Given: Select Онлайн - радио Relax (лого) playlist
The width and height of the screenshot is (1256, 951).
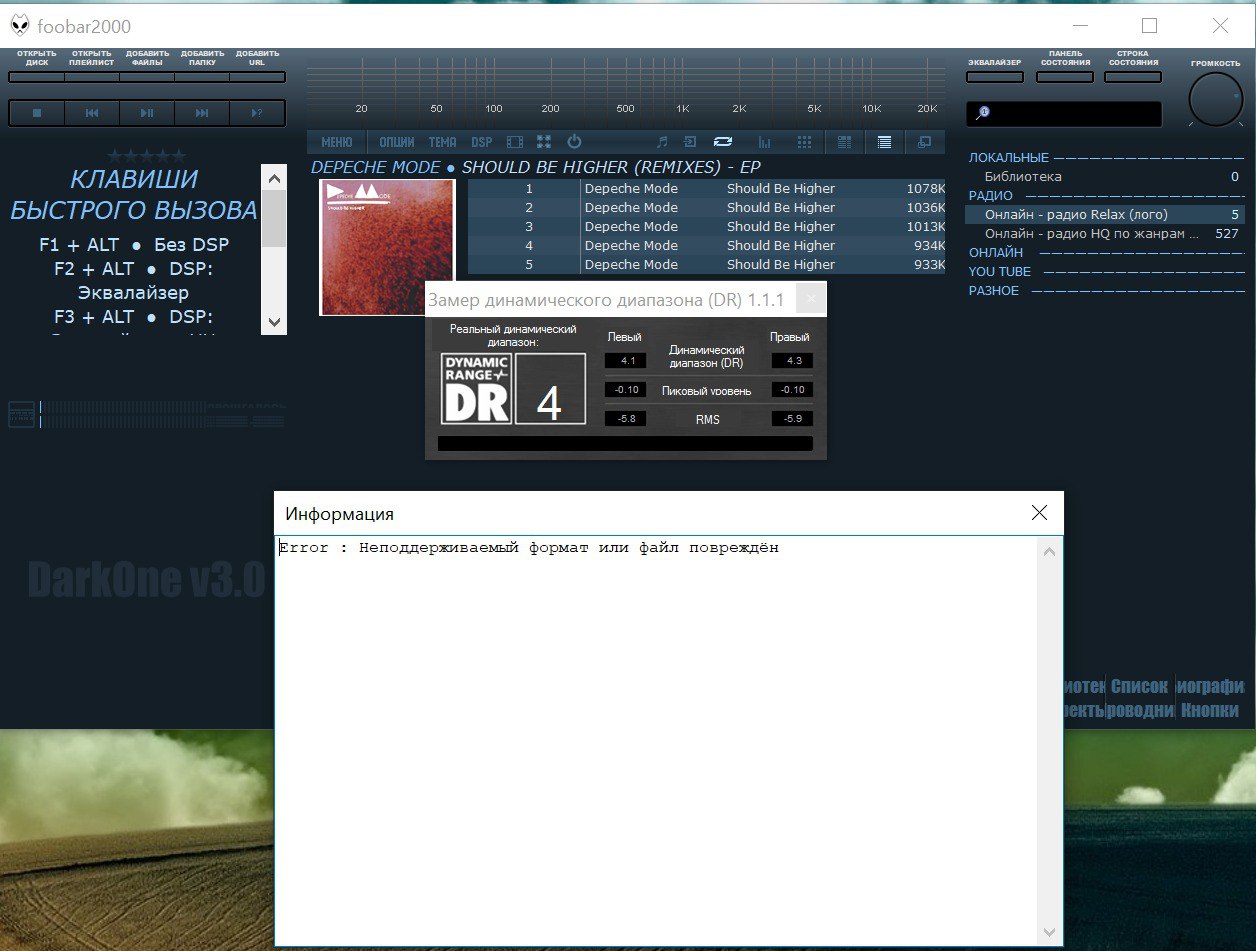Looking at the screenshot, I should click(1106, 215).
